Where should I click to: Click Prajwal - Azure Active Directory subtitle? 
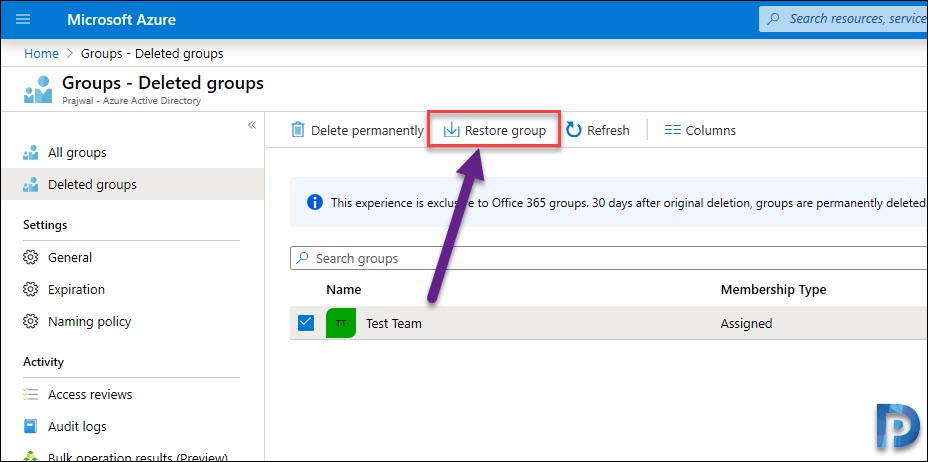(131, 101)
